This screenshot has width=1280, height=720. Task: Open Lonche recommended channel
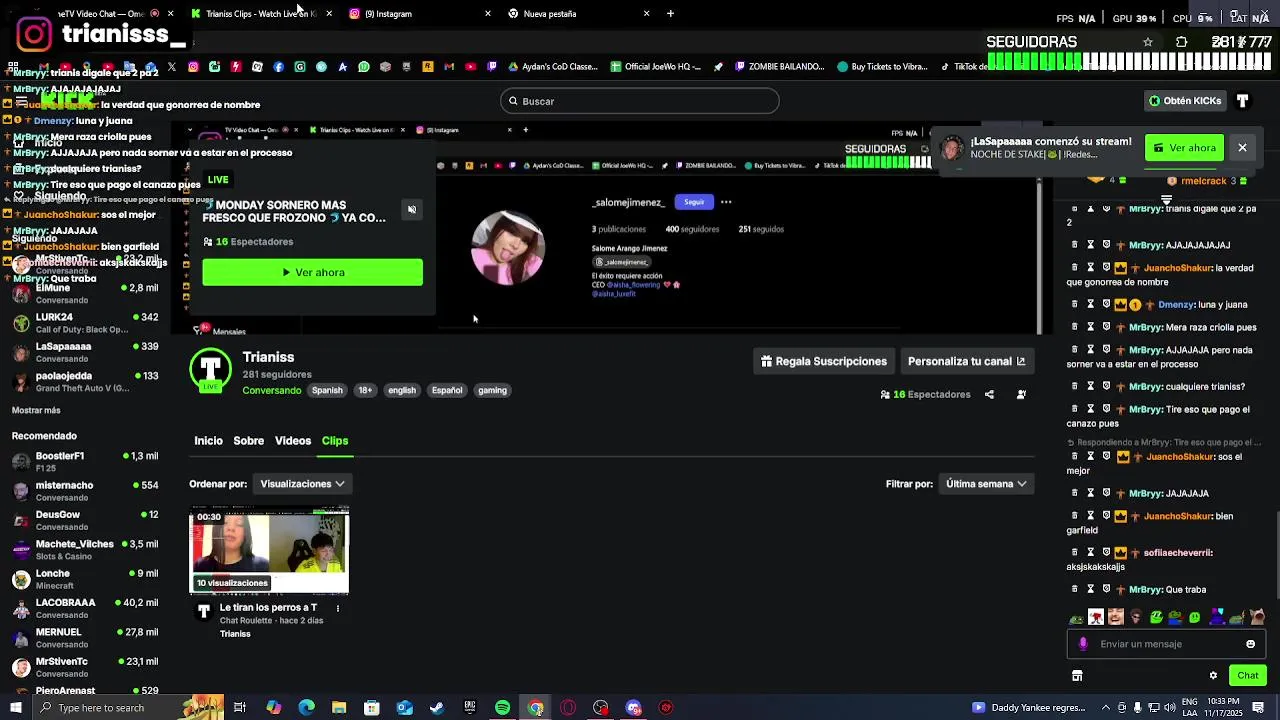(x=85, y=579)
